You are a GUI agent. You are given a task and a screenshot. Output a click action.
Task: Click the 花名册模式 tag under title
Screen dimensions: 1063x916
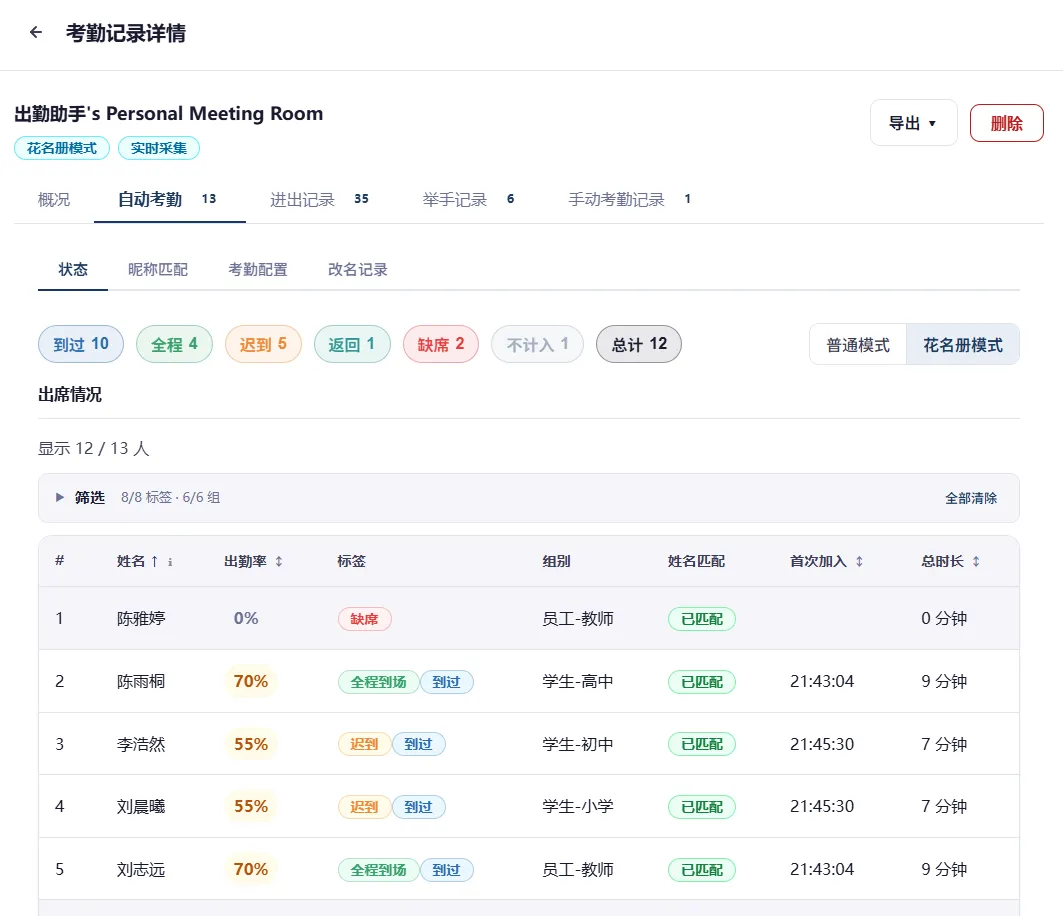[62, 148]
